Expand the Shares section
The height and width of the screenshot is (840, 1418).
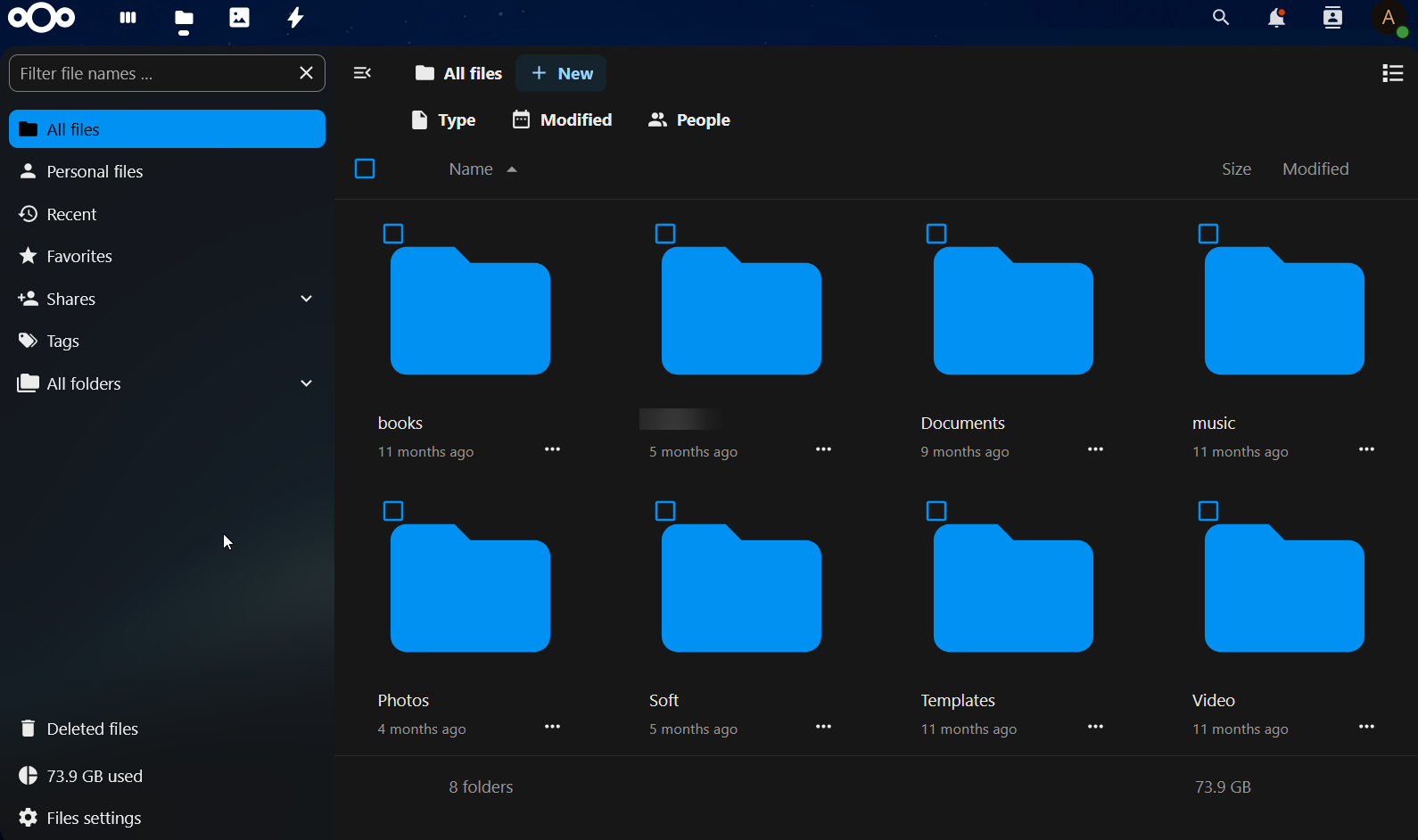click(306, 299)
